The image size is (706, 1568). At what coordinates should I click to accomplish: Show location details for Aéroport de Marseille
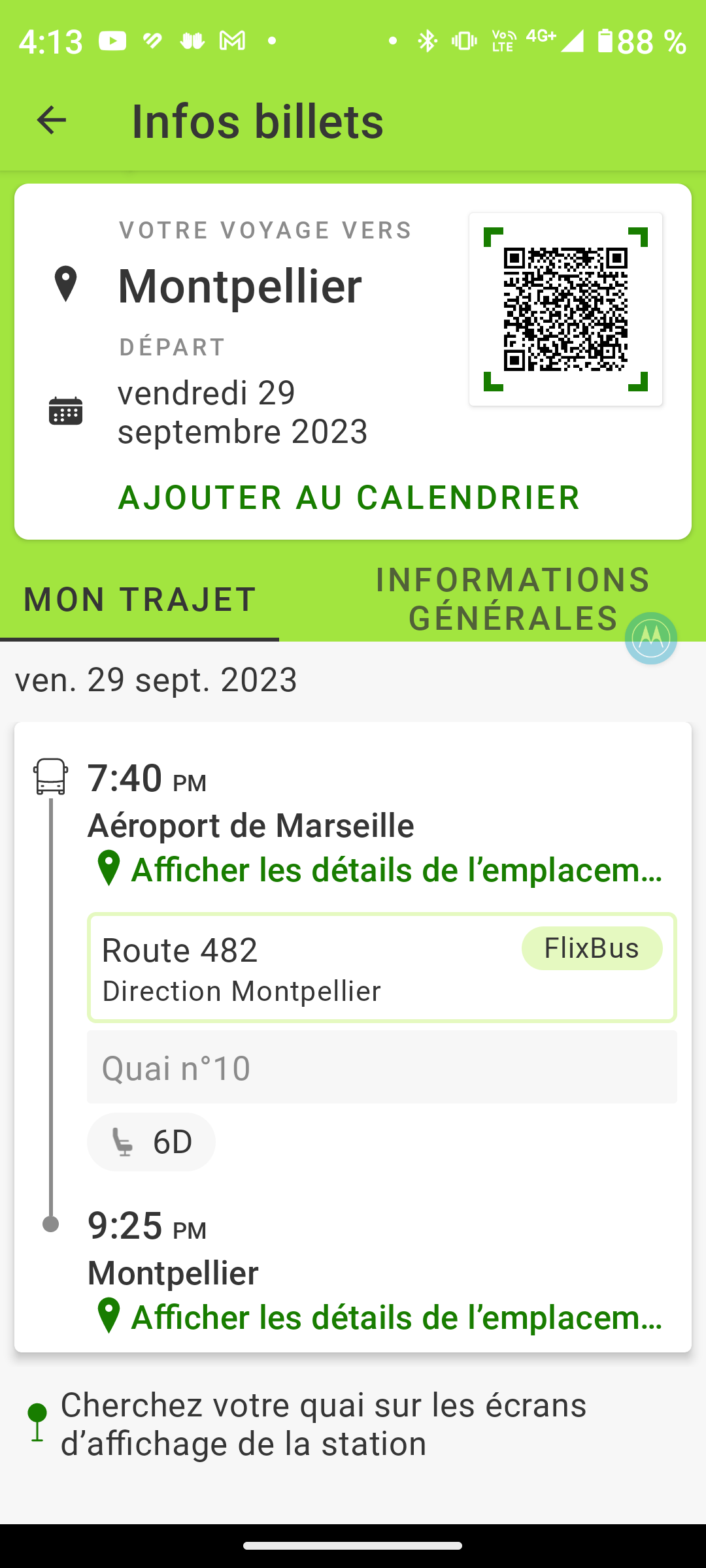(379, 870)
